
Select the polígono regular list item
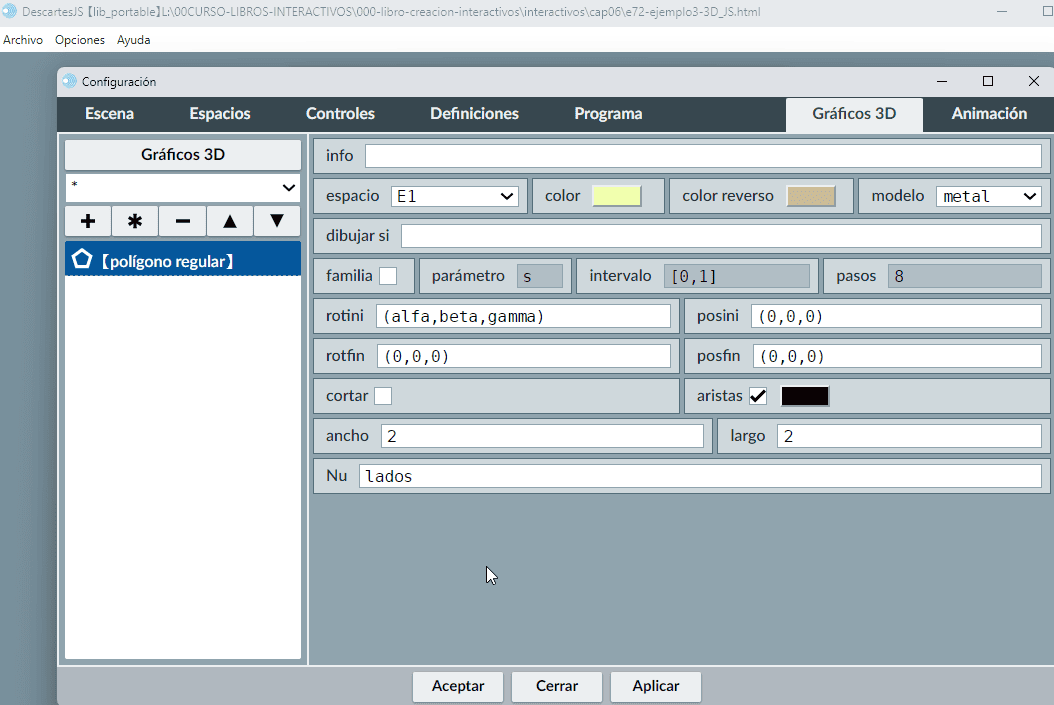[x=183, y=261]
